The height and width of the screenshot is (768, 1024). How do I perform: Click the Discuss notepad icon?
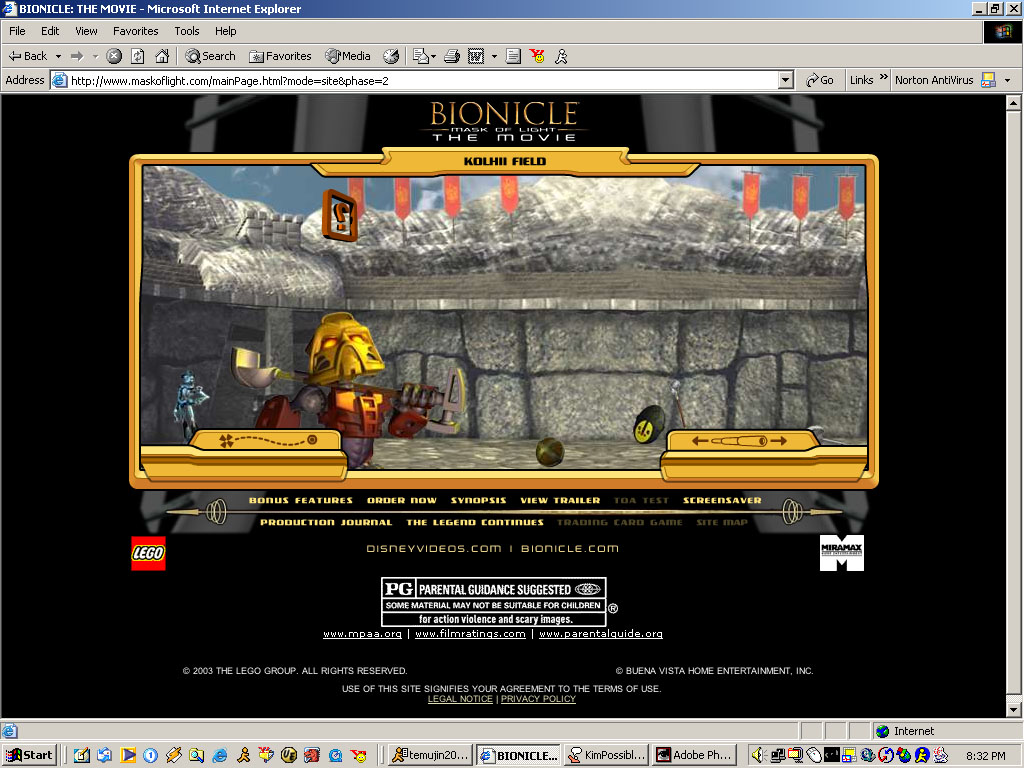[513, 56]
